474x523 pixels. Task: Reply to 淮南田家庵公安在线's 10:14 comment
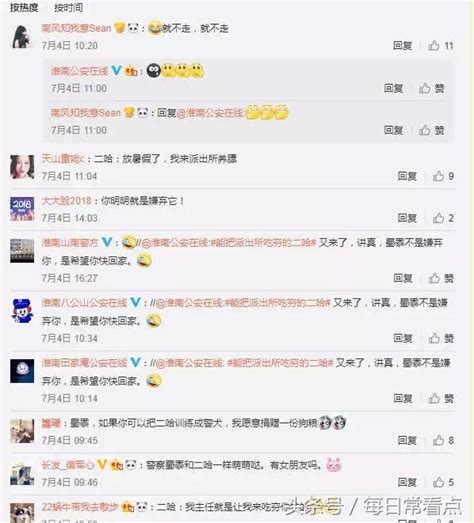[x=403, y=398]
